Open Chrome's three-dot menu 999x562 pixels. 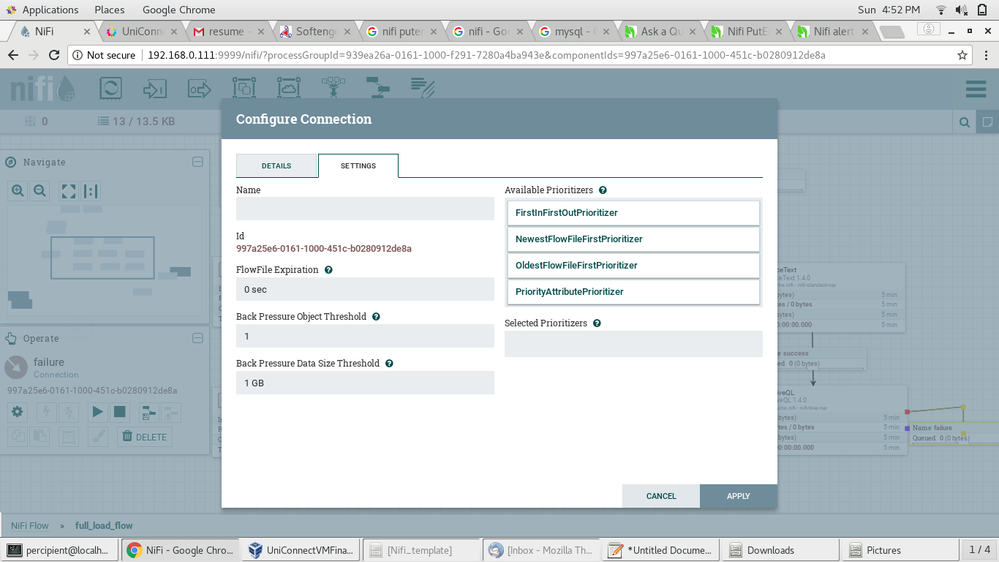point(986,55)
